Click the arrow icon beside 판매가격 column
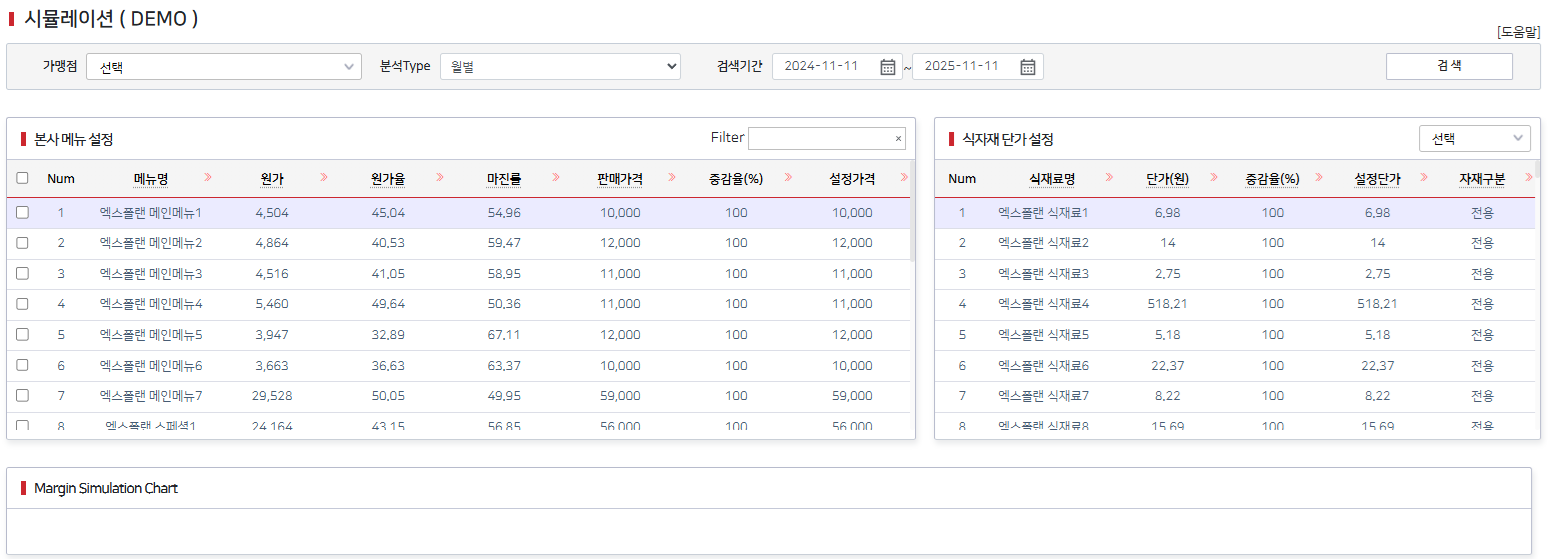This screenshot has width=1550, height=559. [672, 178]
